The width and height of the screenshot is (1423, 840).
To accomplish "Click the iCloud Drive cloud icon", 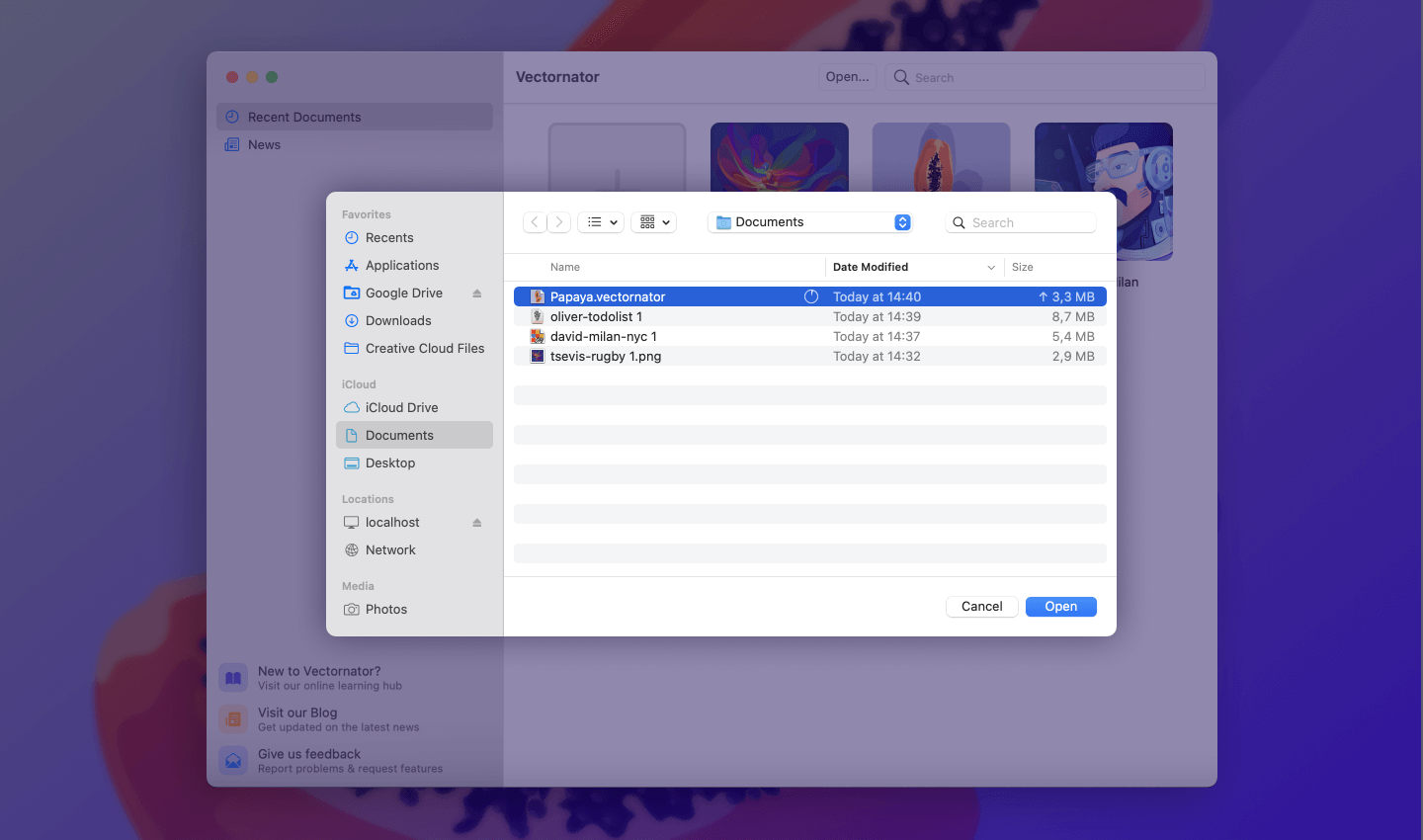I will [351, 407].
